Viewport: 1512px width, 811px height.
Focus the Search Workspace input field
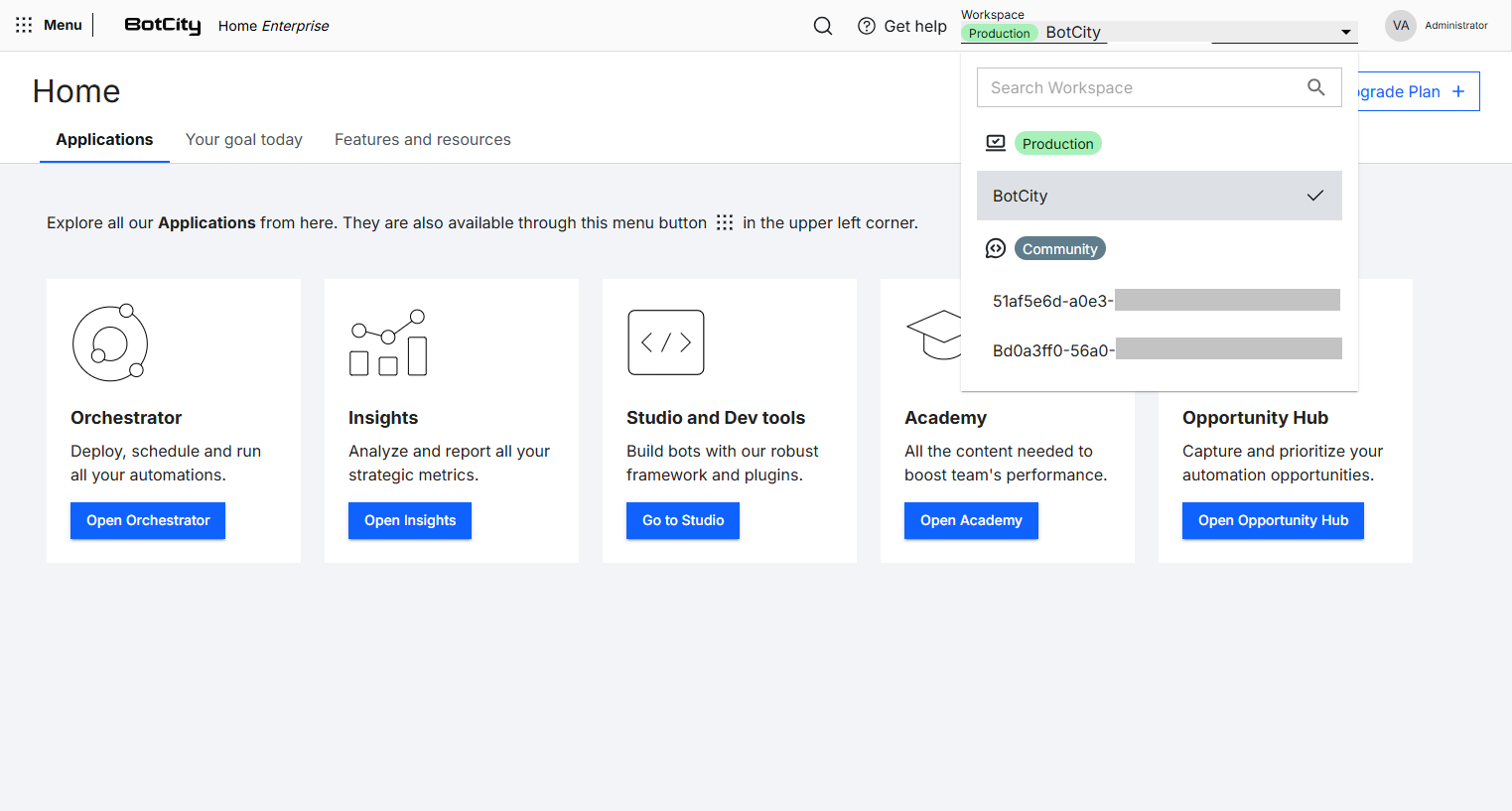point(1142,87)
